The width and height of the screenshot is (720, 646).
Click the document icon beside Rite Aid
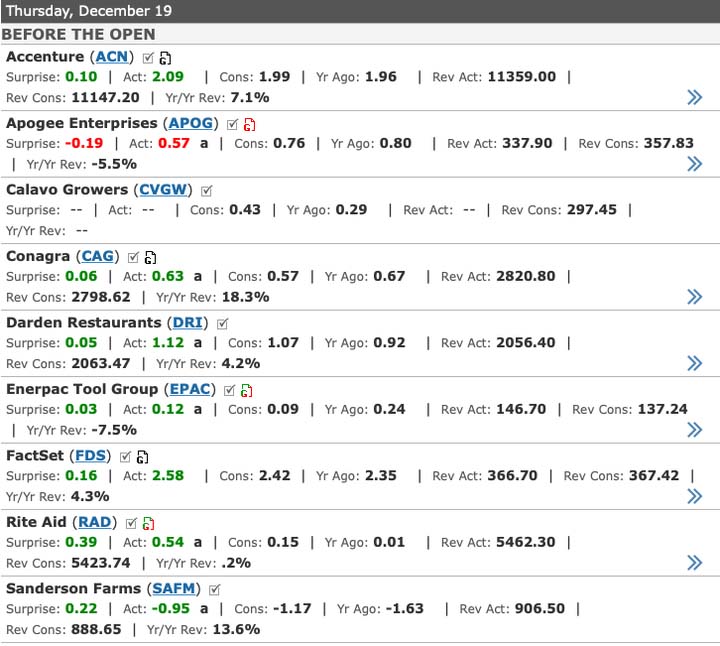pyautogui.click(x=147, y=523)
